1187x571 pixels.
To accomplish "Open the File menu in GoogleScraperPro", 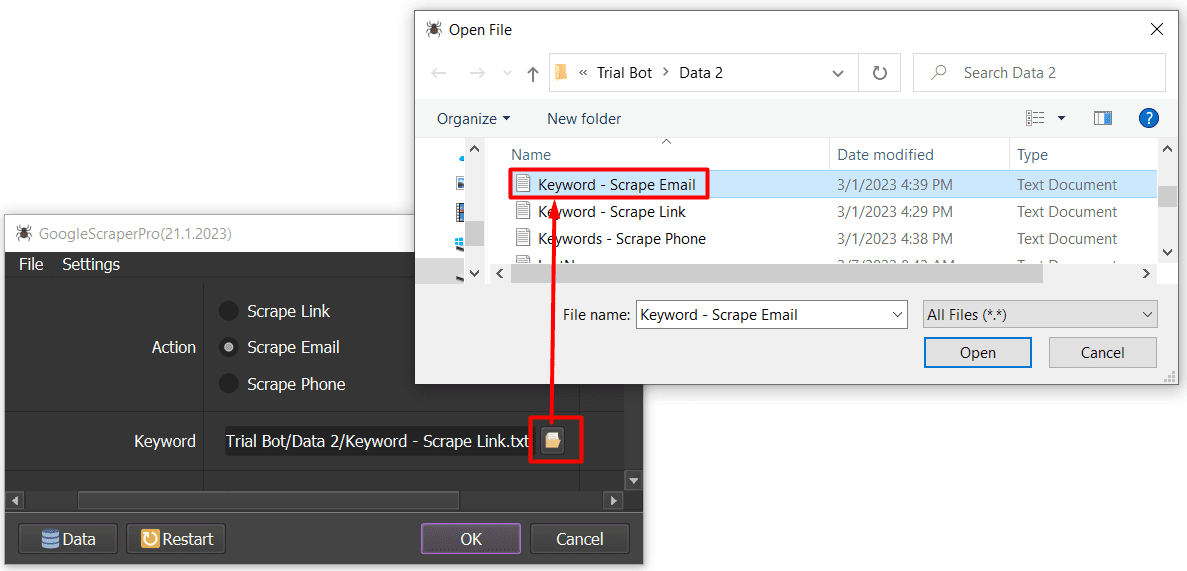I will pos(31,264).
